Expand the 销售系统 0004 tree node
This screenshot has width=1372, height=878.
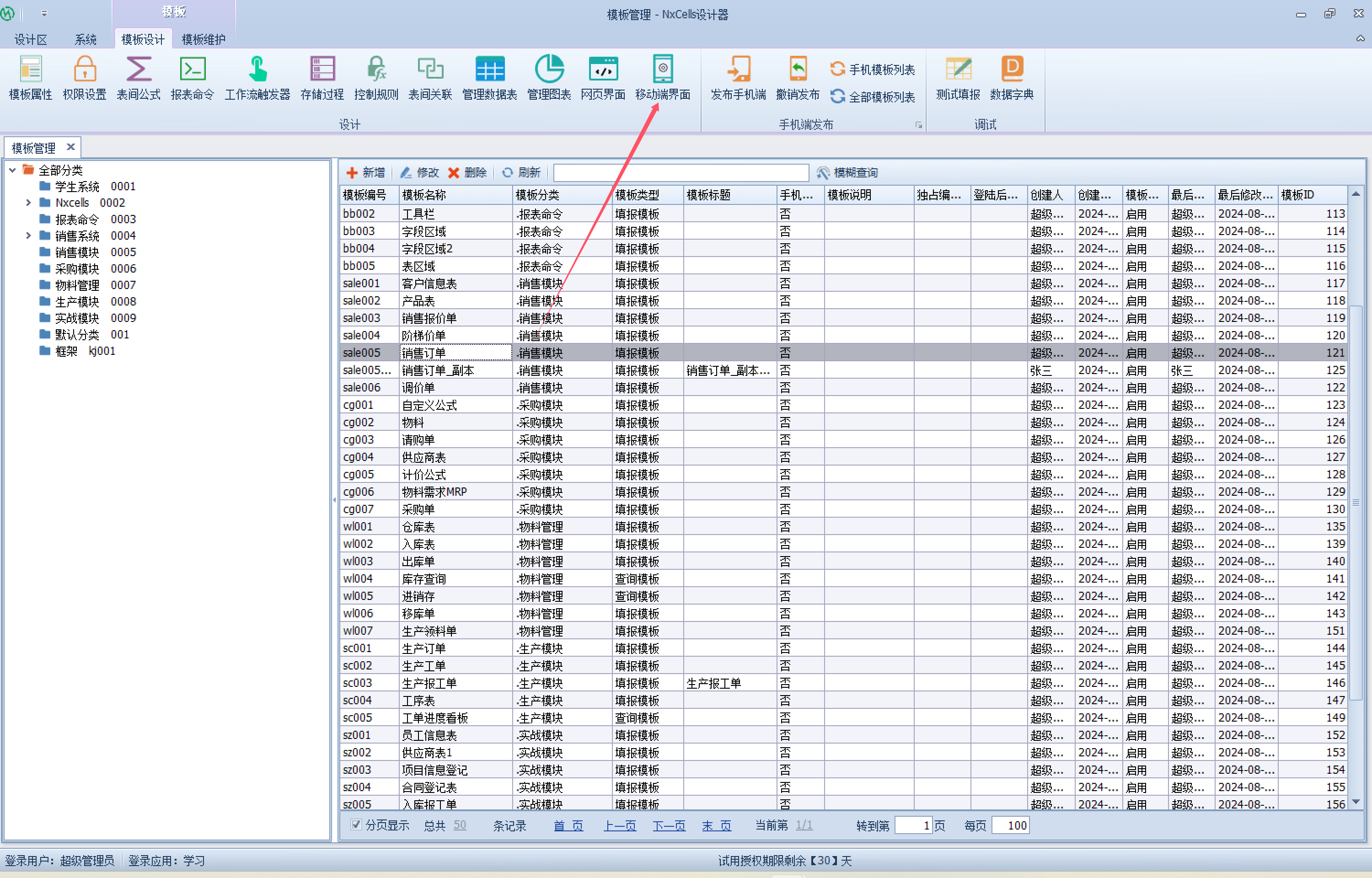tap(28, 236)
